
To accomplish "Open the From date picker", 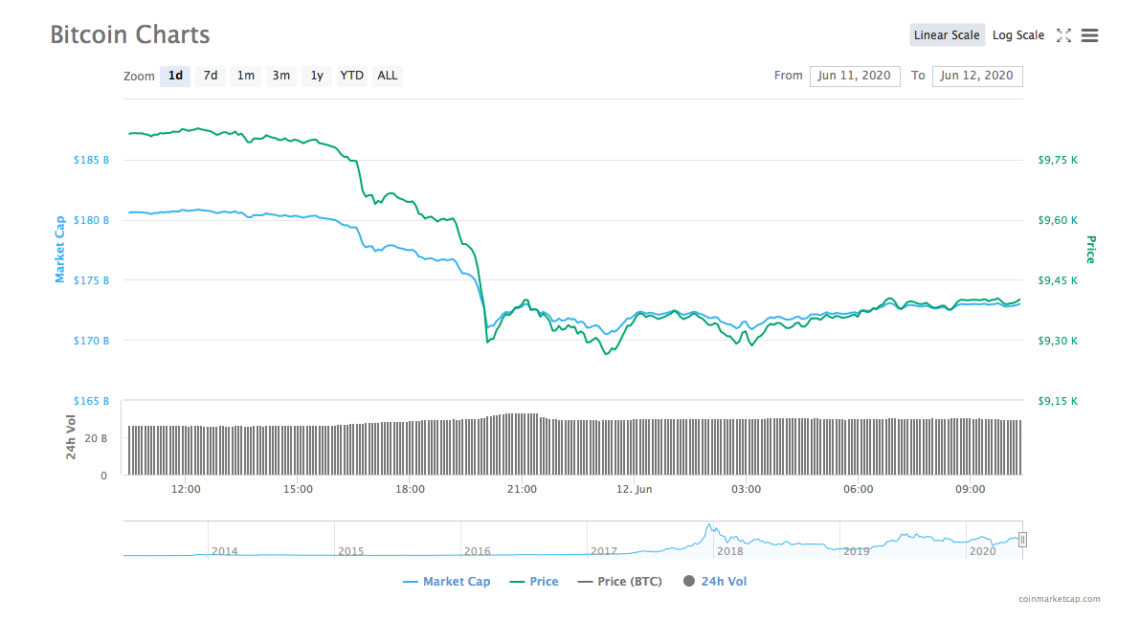I will (855, 76).
